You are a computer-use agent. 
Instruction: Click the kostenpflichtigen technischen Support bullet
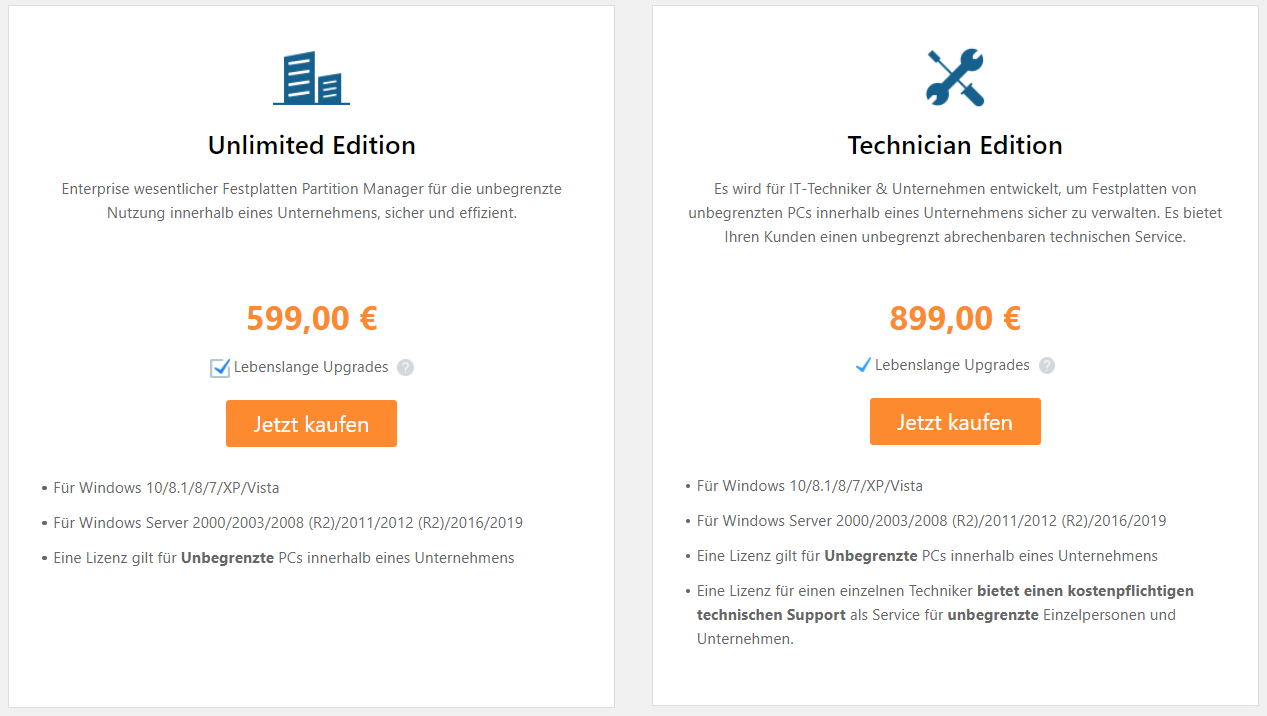945,614
